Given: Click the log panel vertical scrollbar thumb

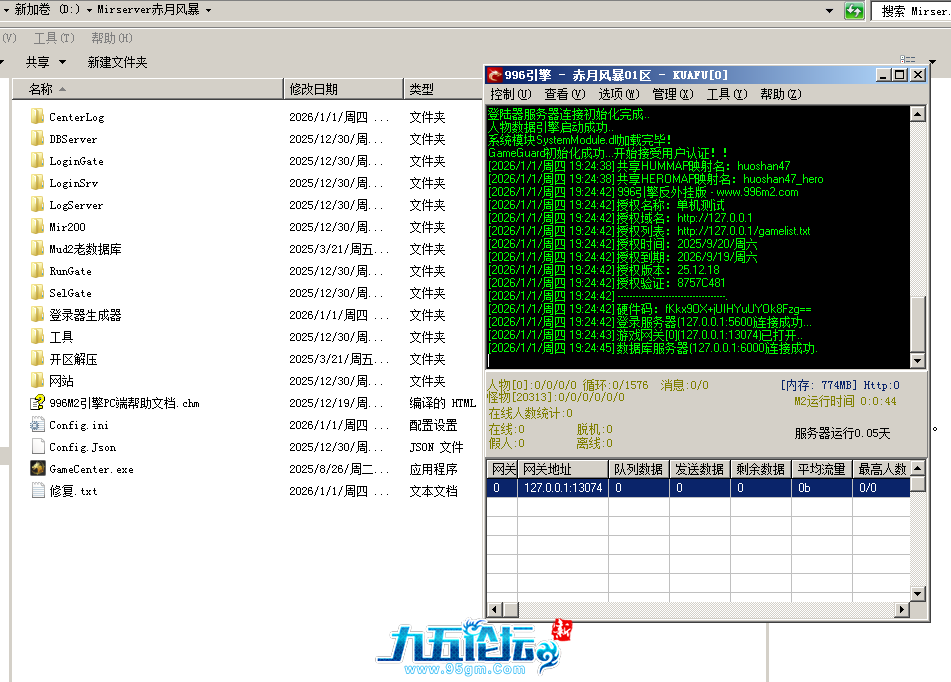Looking at the screenshot, I should click(918, 322).
